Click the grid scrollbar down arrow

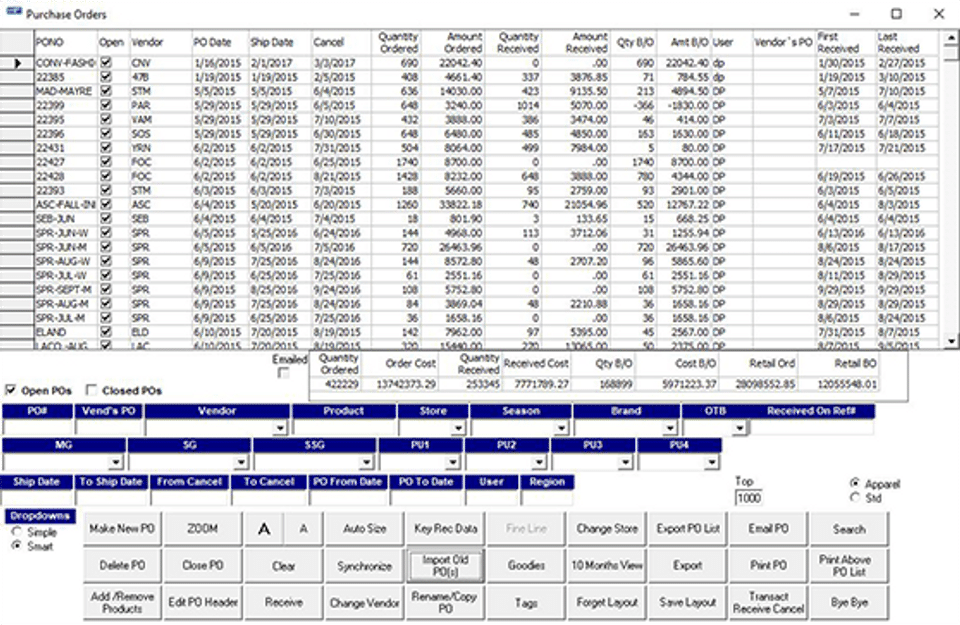coord(950,341)
